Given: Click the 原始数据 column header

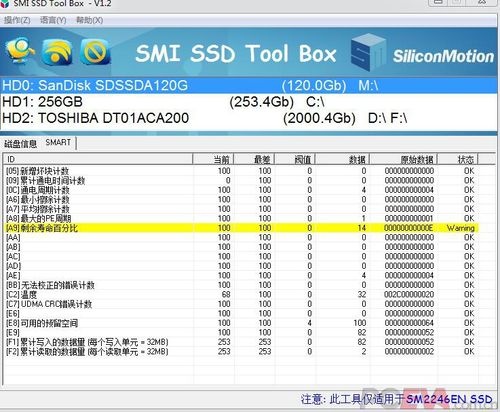Looking at the screenshot, I should tap(403, 159).
